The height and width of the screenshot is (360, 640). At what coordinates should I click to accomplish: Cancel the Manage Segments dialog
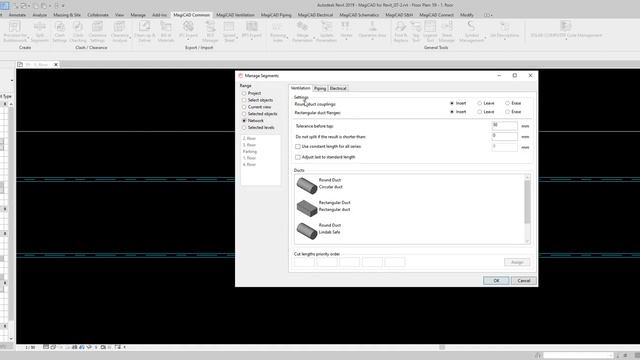point(523,281)
